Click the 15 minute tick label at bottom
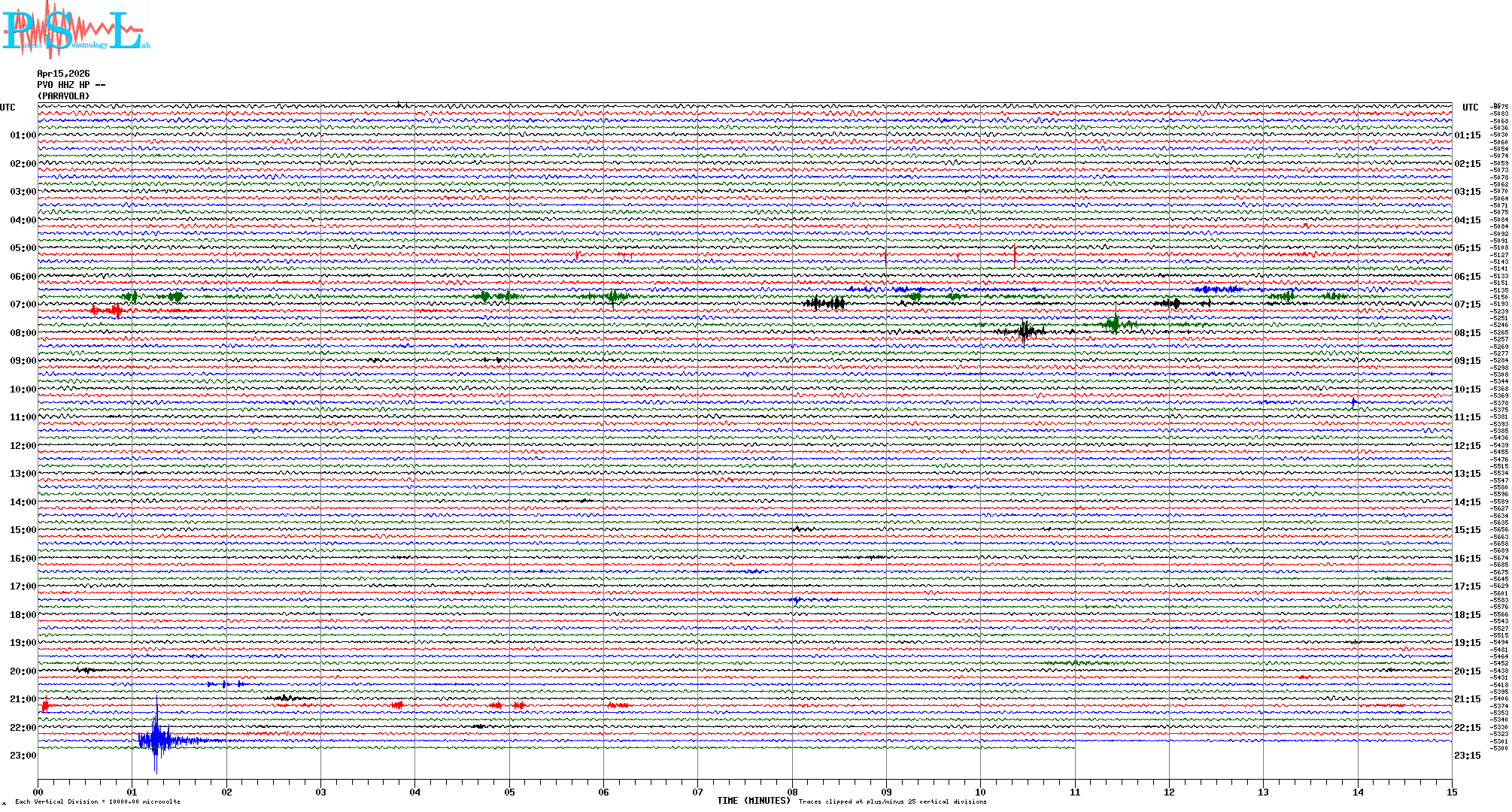This screenshot has height=812, width=1512. (x=1451, y=792)
